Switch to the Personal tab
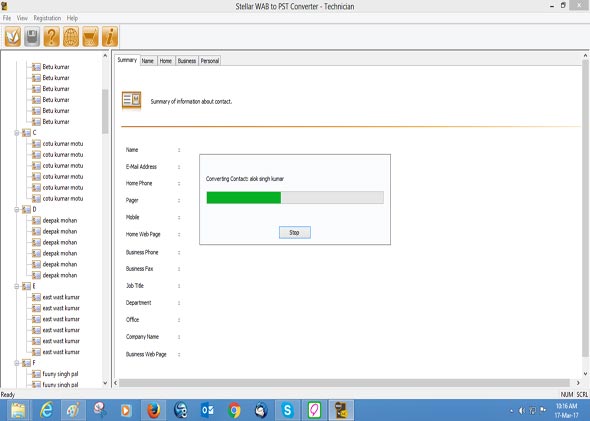The width and height of the screenshot is (590, 421). tap(210, 61)
